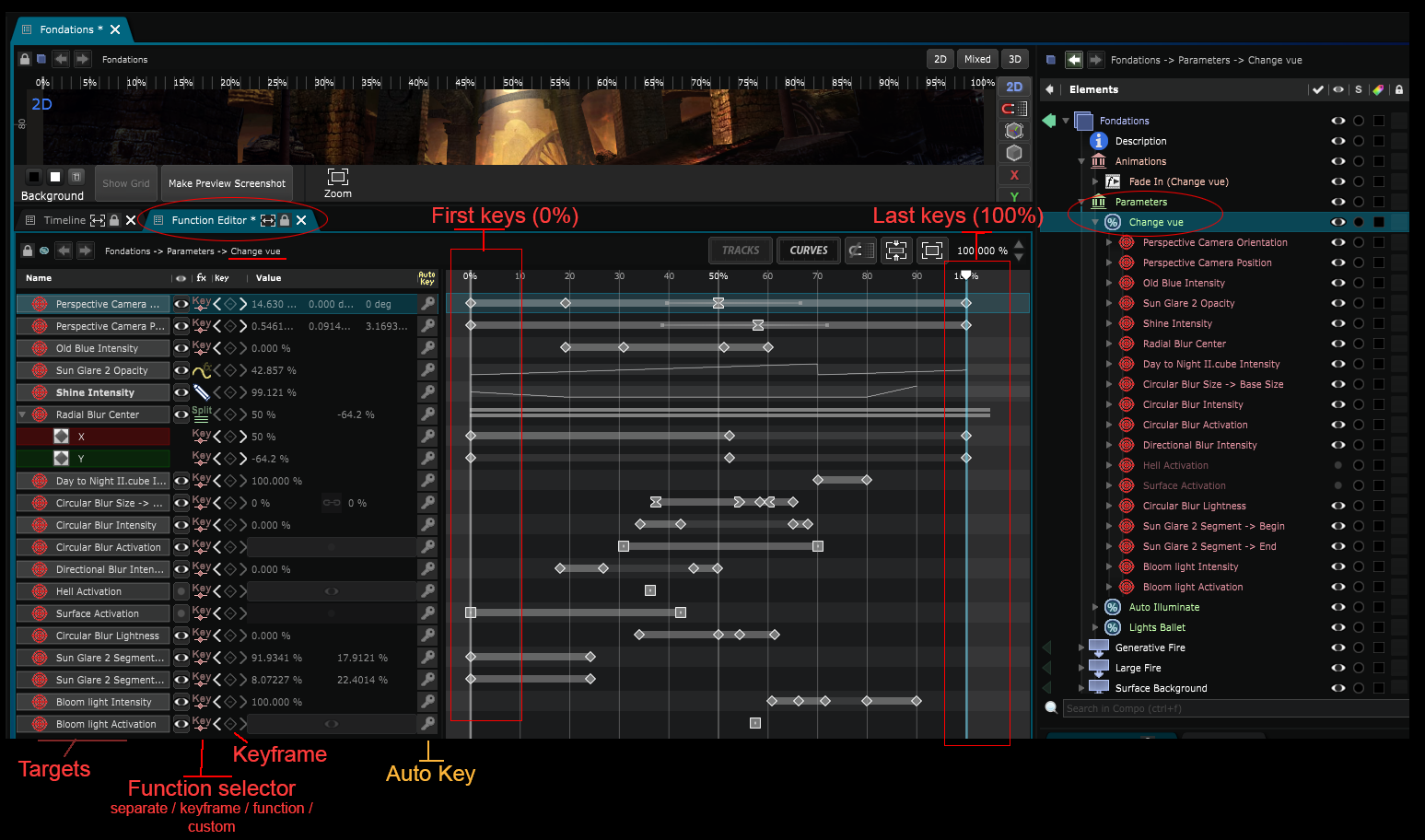Click the Zoom icon in preview bar
Screen dimensions: 1425x840
coord(338,177)
